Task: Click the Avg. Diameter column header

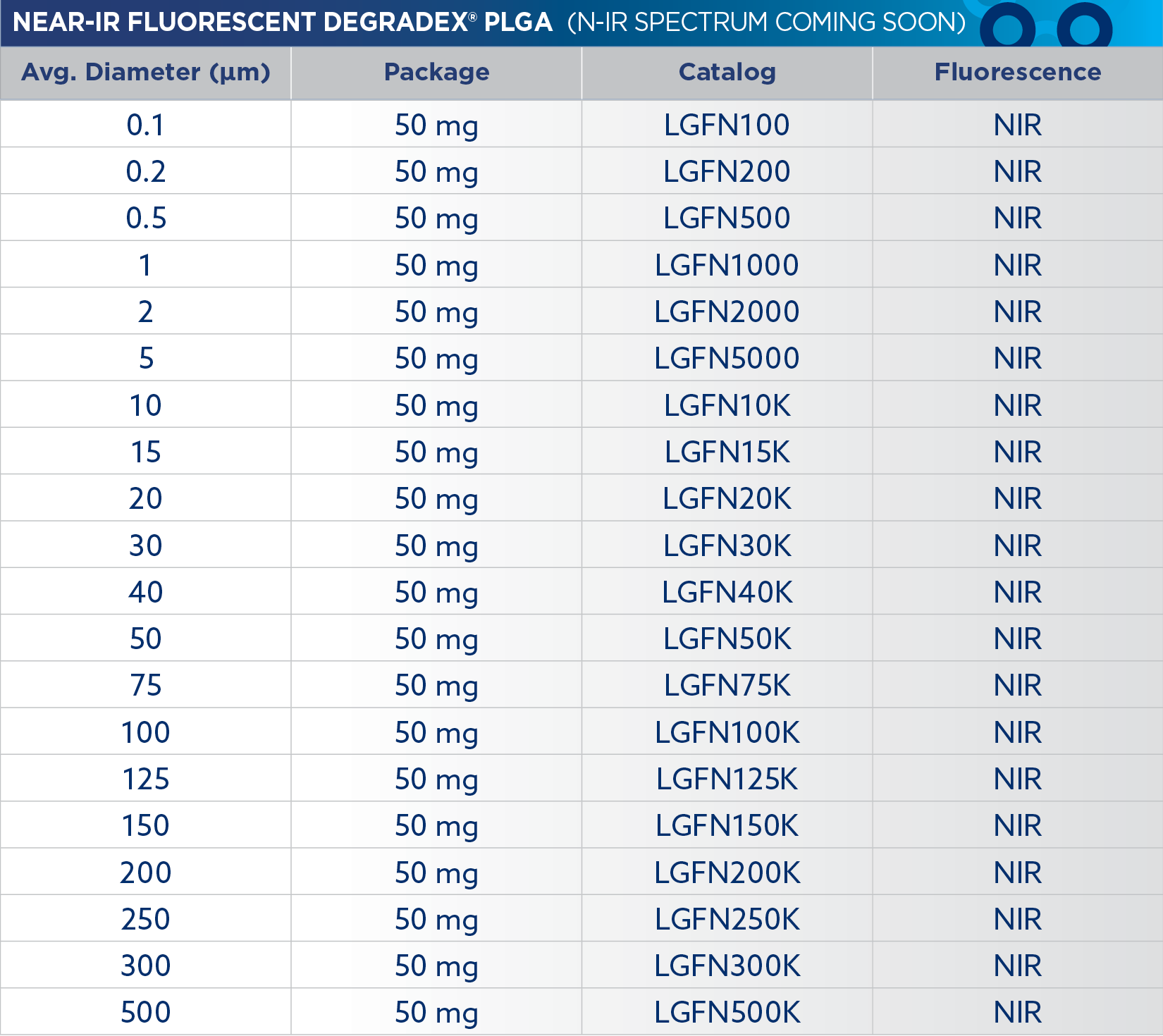Action: pyautogui.click(x=146, y=73)
